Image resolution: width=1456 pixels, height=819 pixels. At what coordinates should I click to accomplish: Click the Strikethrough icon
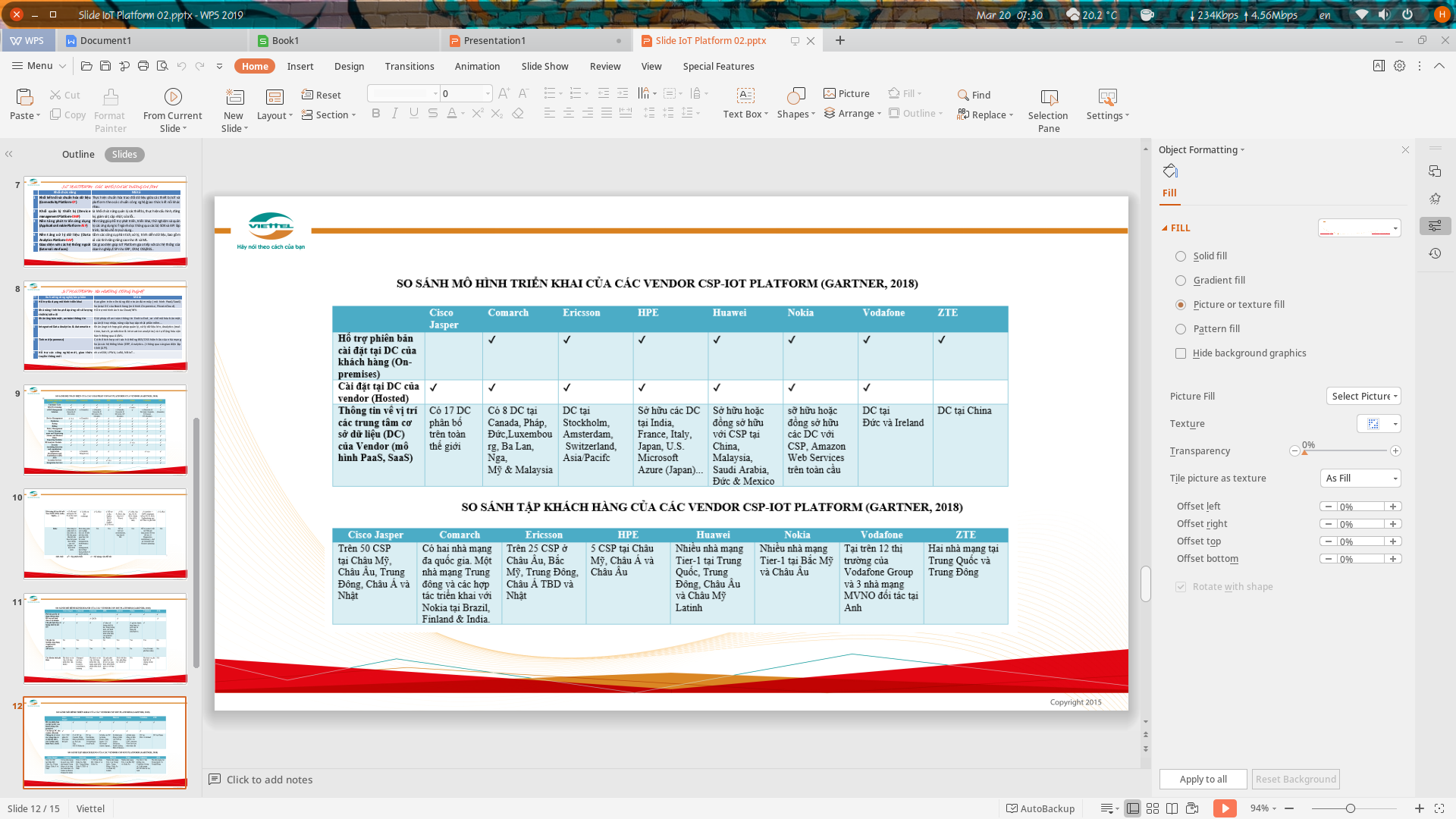point(432,113)
